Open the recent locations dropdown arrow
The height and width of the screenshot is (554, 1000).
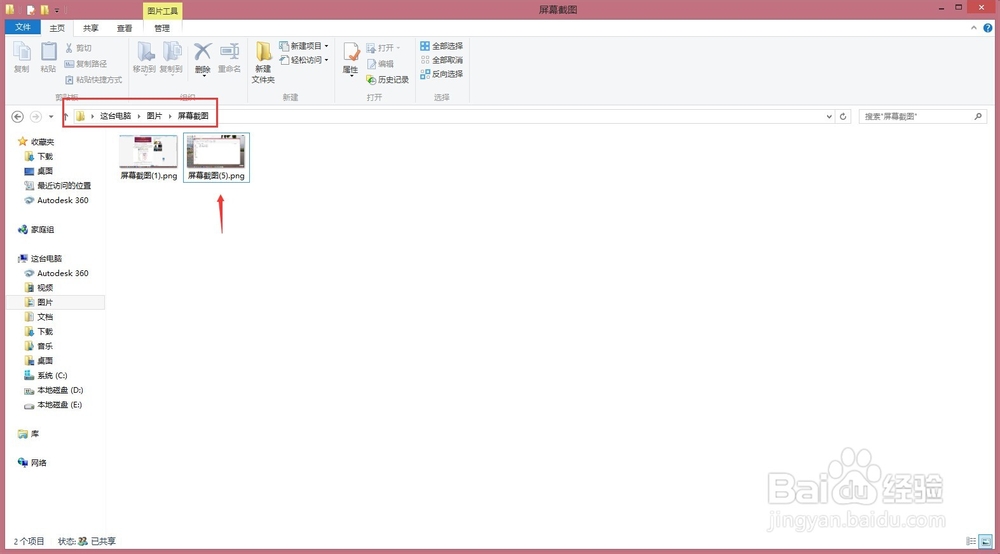[x=51, y=117]
